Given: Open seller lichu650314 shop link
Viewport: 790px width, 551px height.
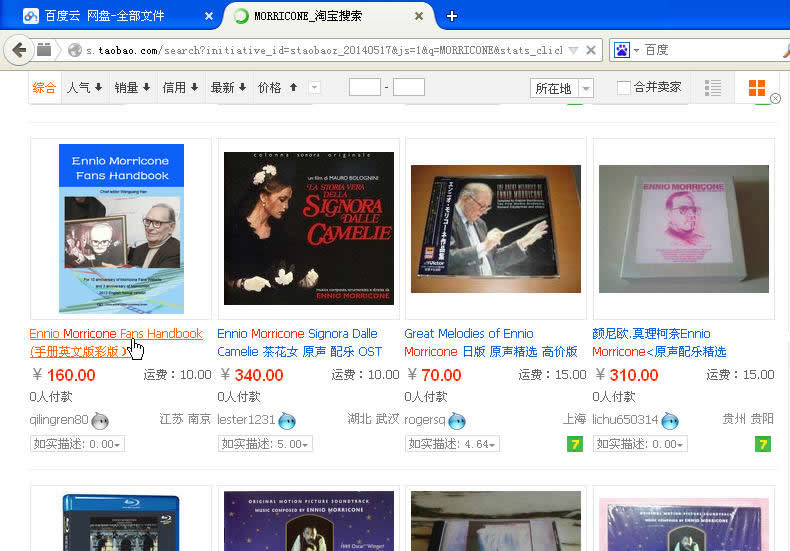Looking at the screenshot, I should click(625, 420).
